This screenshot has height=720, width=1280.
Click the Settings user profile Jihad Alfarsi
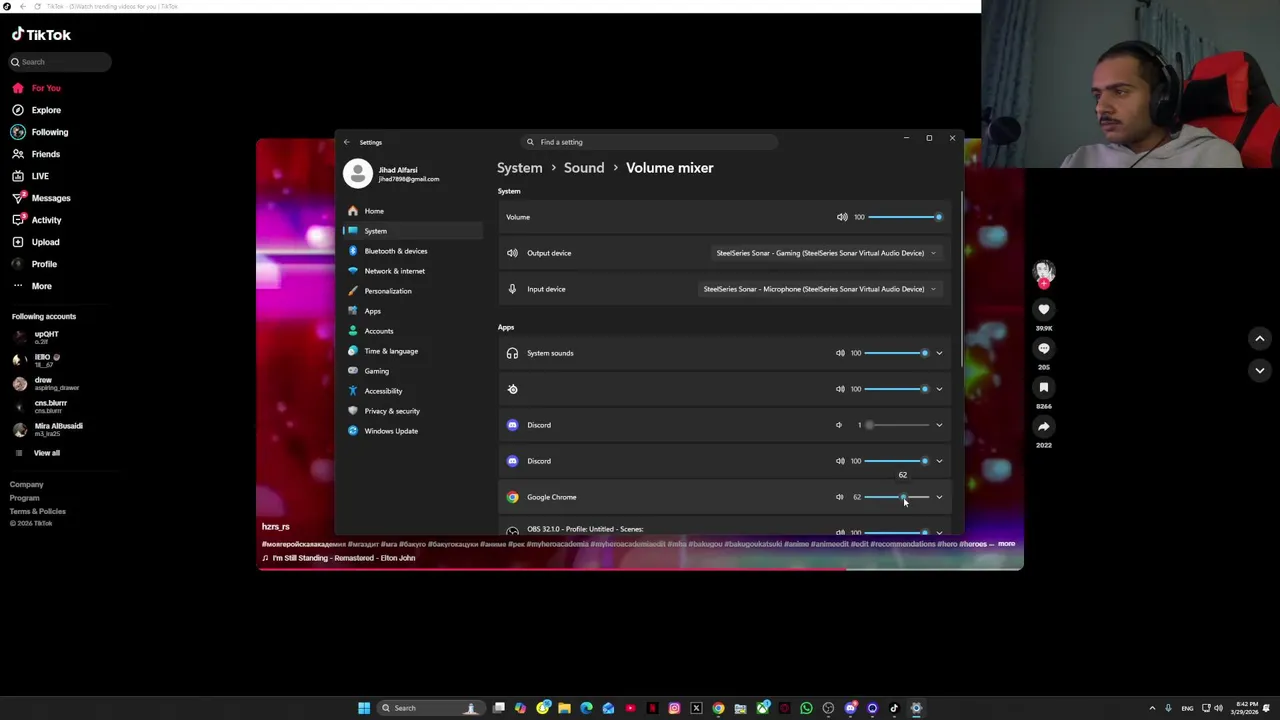392,174
